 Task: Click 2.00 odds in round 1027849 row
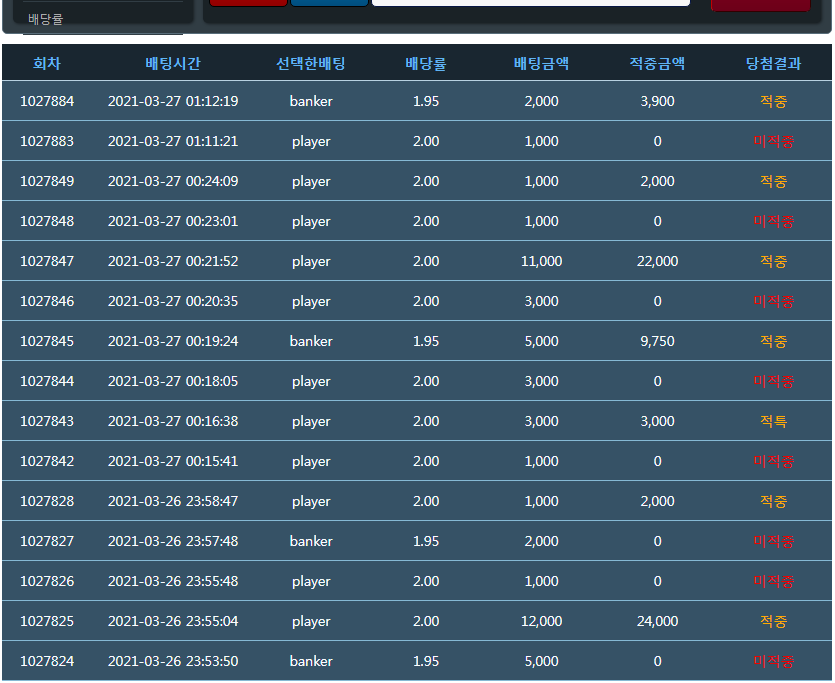(x=426, y=181)
